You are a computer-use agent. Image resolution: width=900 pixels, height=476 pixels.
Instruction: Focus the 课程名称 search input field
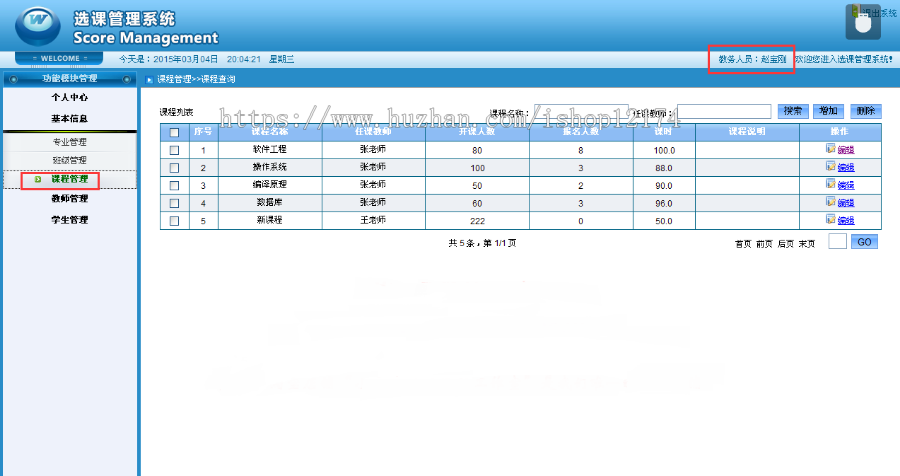(x=581, y=111)
